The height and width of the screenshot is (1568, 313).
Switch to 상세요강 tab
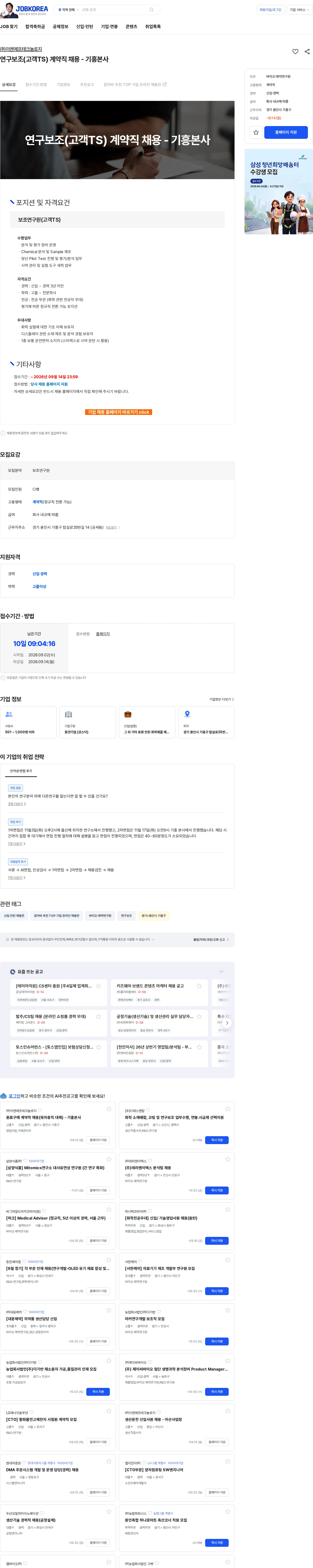9,85
